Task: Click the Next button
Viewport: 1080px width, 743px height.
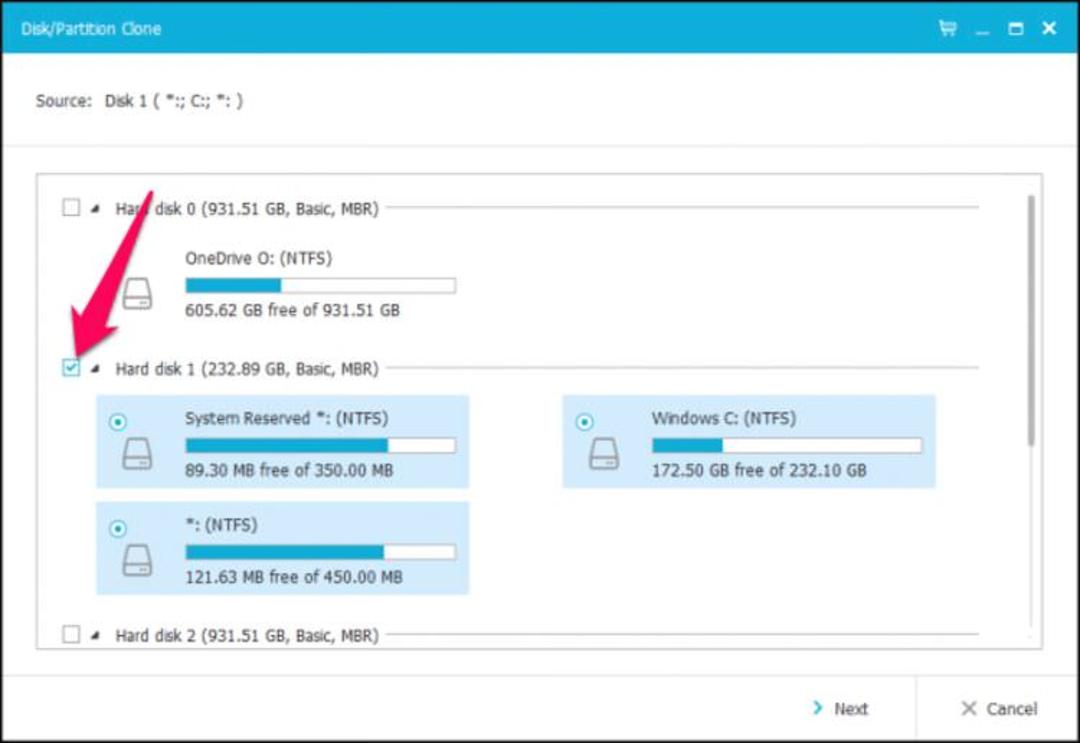Action: (x=840, y=708)
